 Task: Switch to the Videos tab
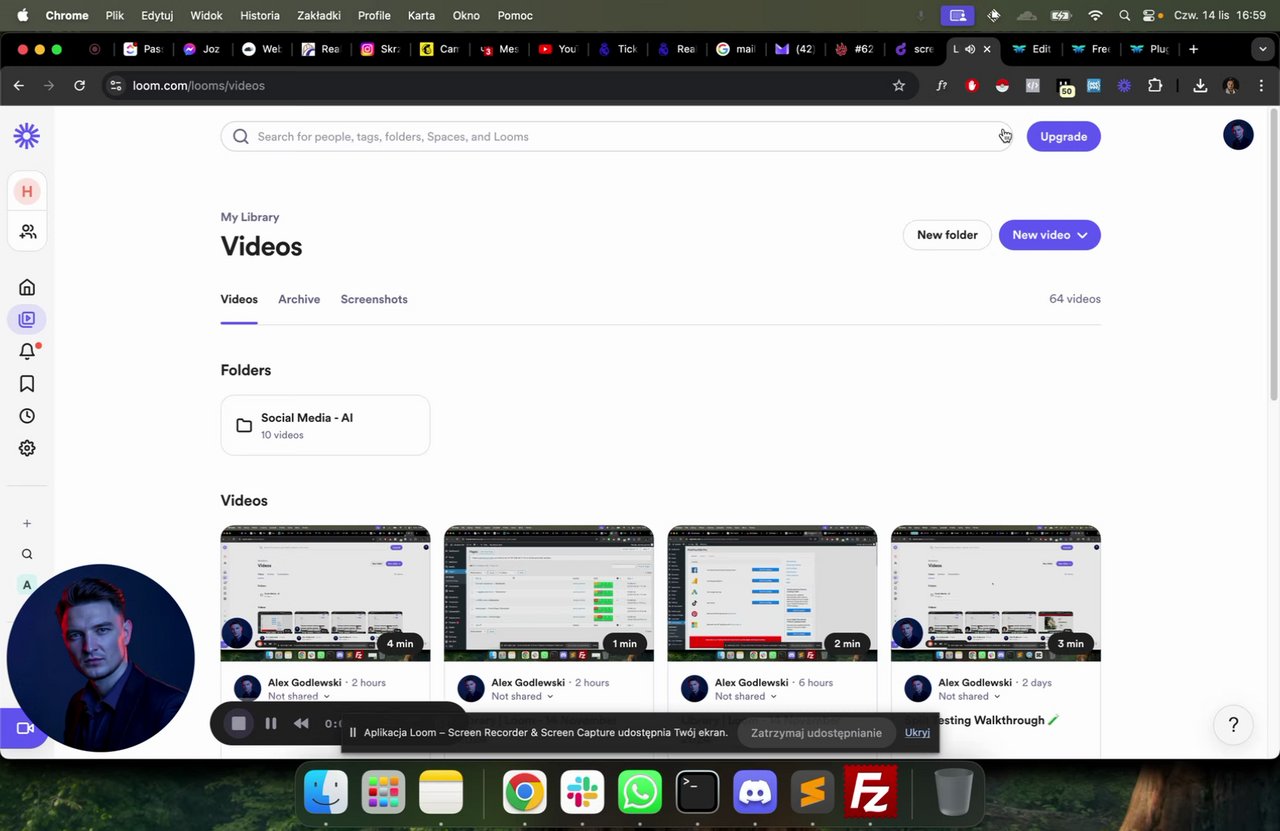click(239, 299)
